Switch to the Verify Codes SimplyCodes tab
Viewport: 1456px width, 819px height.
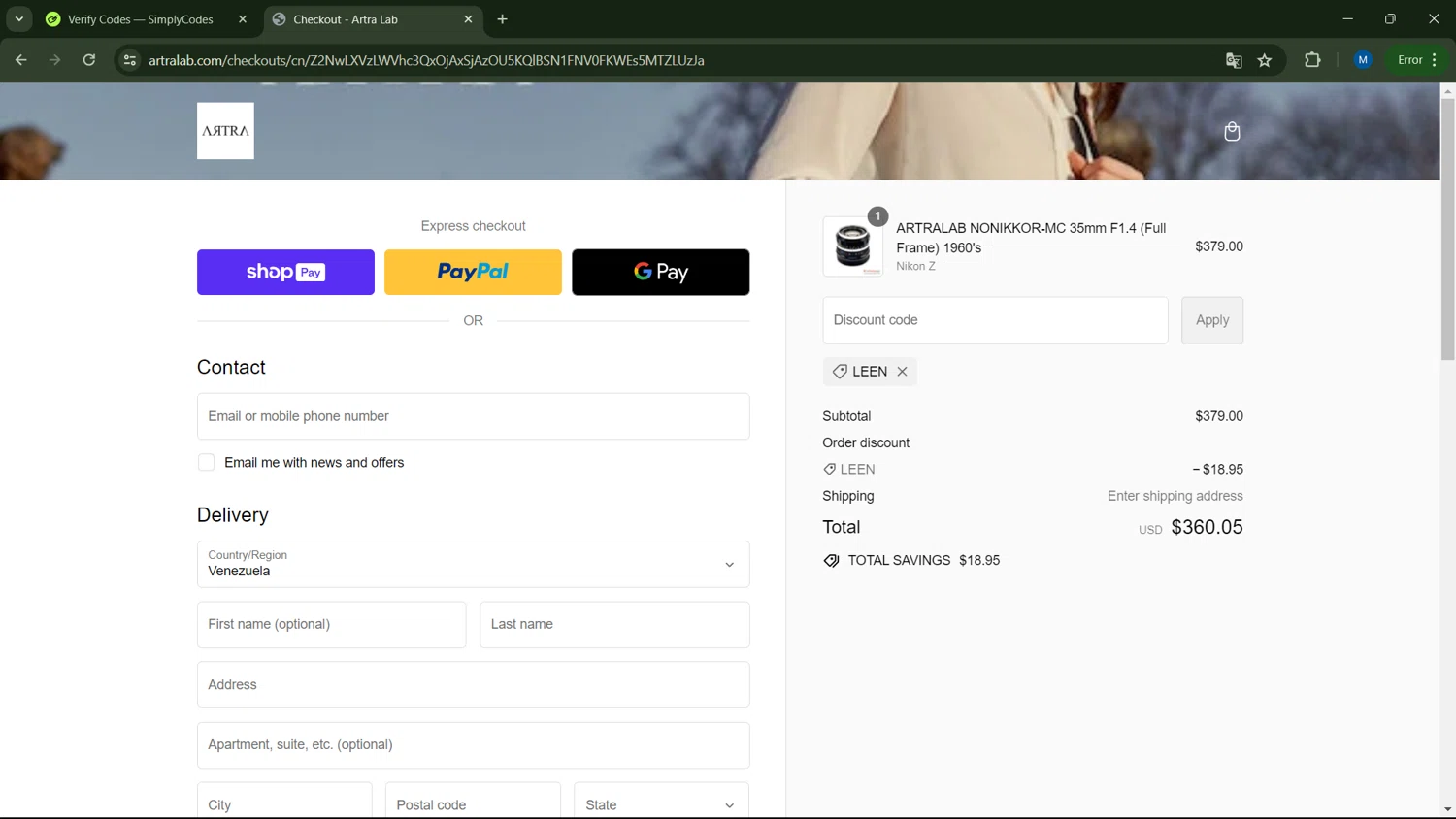pyautogui.click(x=140, y=19)
